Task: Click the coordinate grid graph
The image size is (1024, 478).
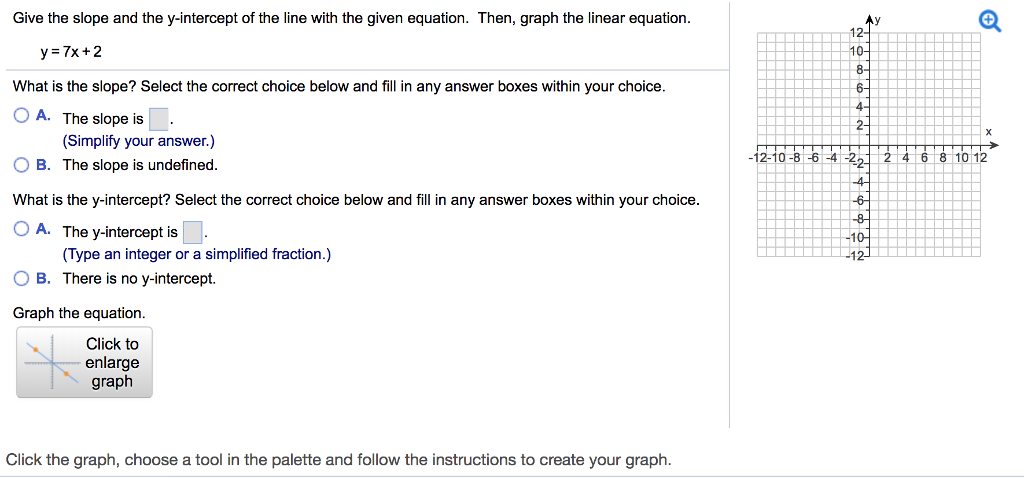Action: (x=869, y=145)
